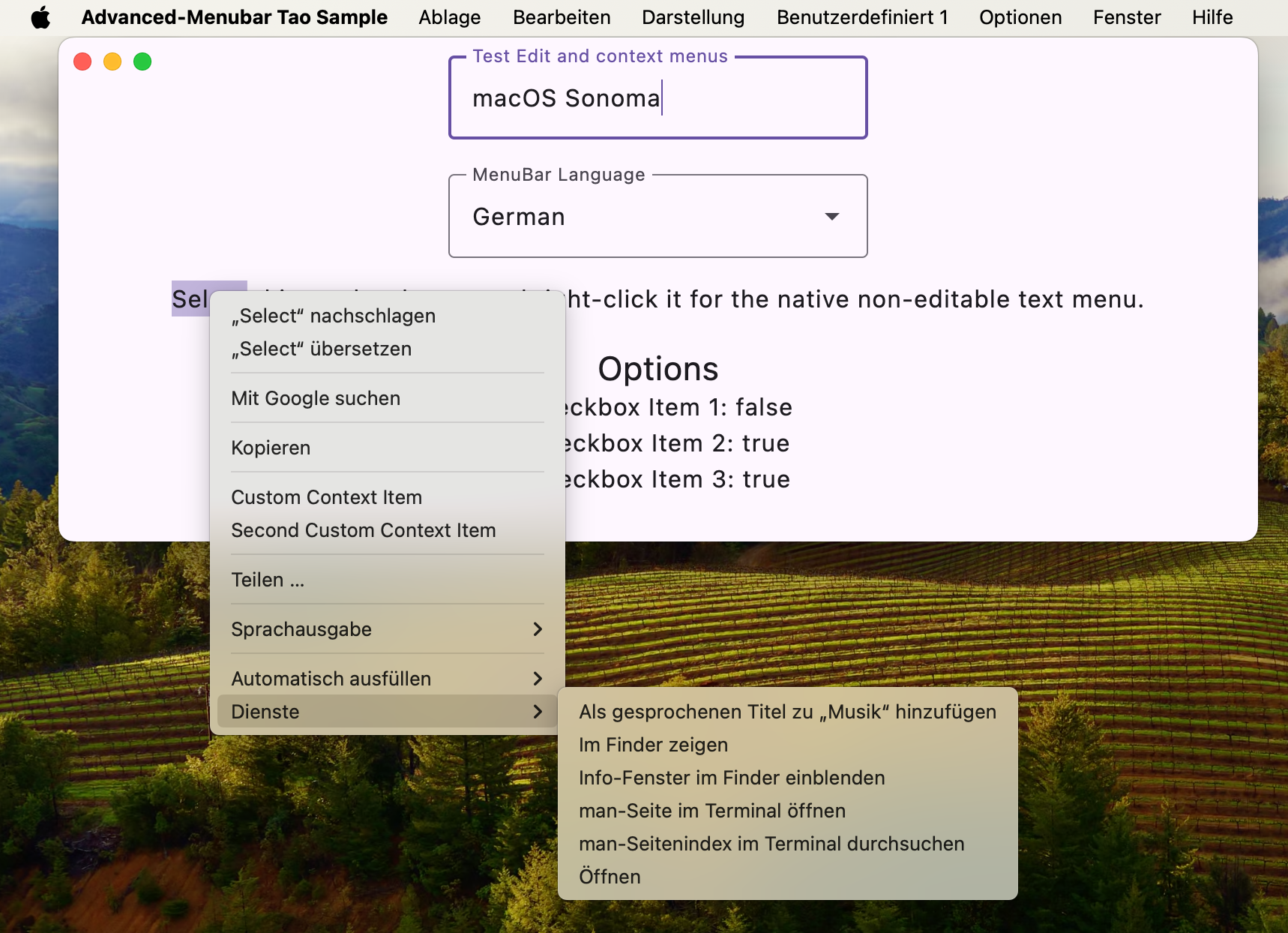
Task: Click the native non-editable text menu sentence
Action: click(x=855, y=299)
